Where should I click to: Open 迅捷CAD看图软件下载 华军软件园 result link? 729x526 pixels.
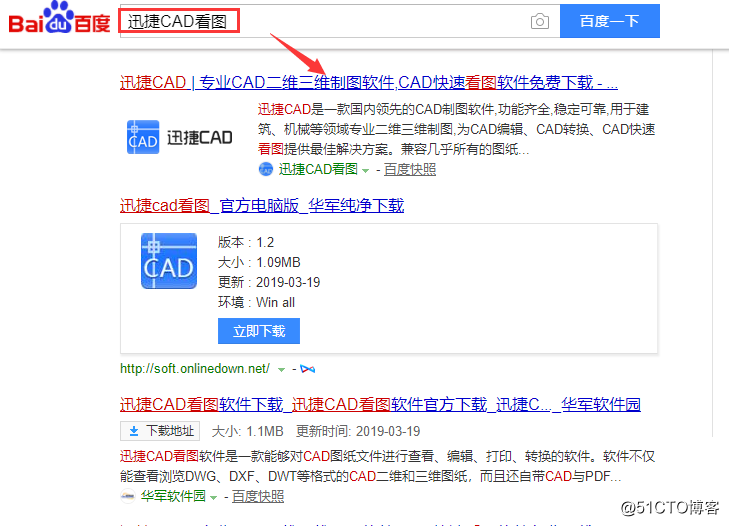380,404
